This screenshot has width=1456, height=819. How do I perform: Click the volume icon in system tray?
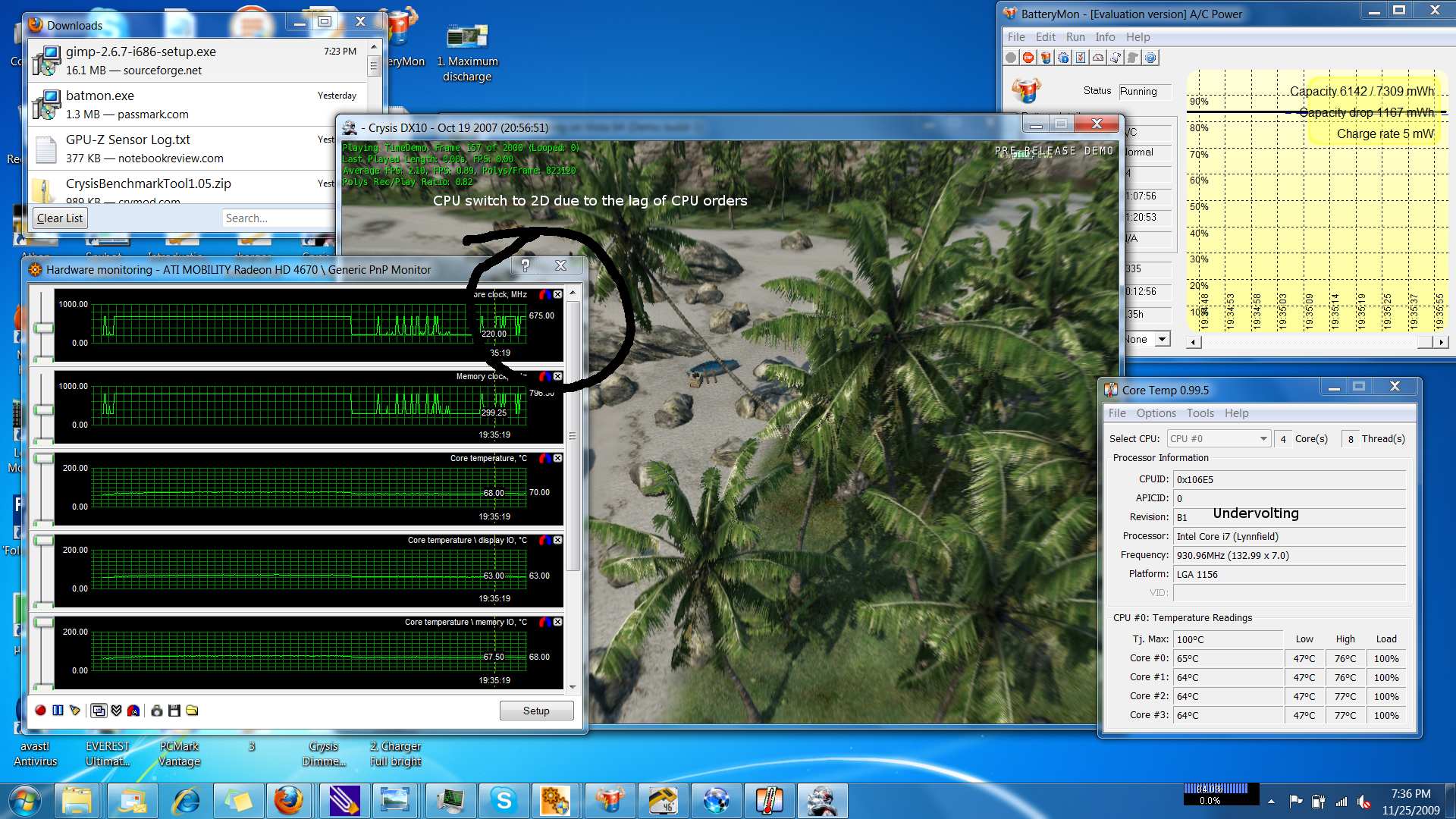point(1363,802)
